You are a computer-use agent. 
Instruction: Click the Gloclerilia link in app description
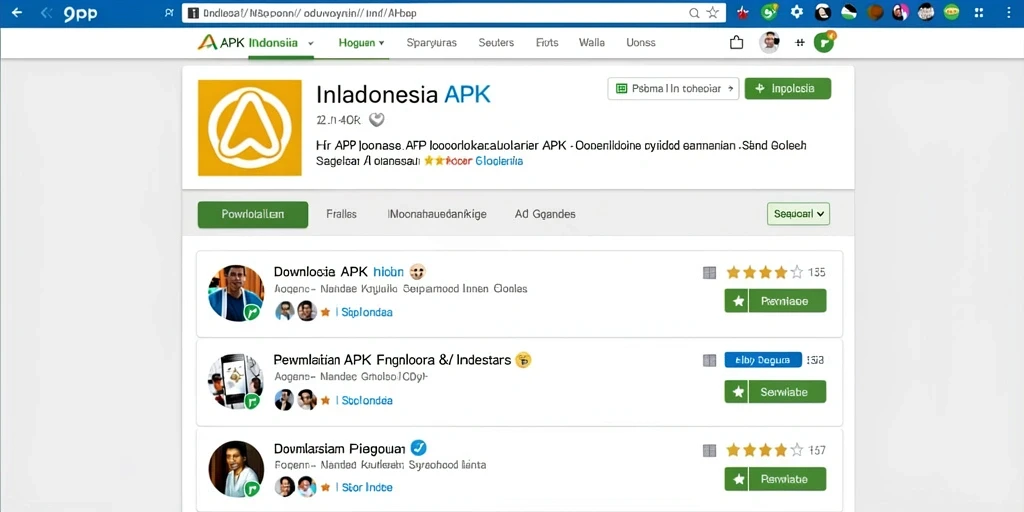499,161
